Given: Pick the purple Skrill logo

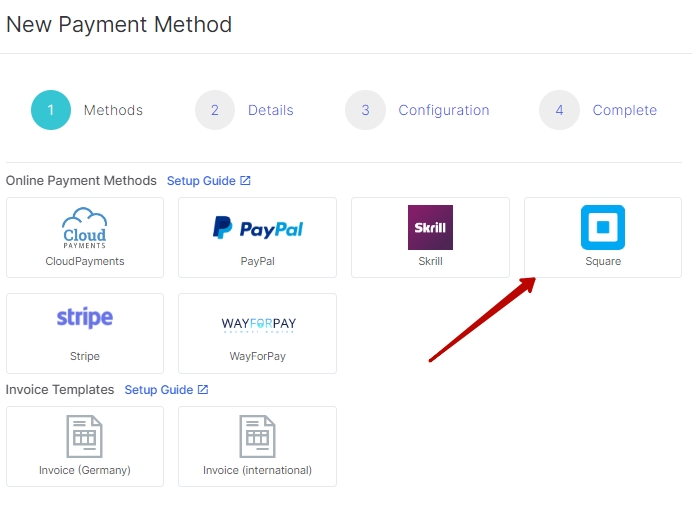Looking at the screenshot, I should point(430,227).
